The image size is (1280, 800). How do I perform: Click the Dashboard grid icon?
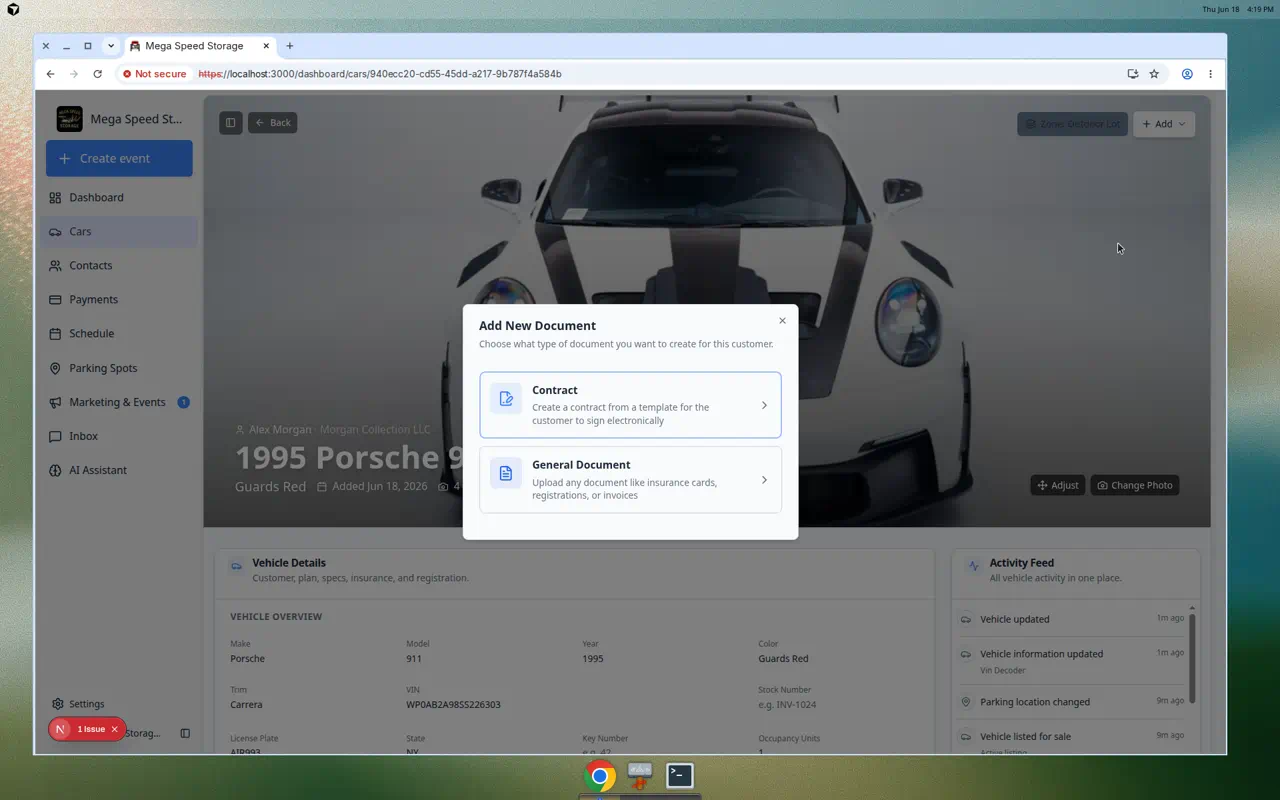tap(55, 197)
